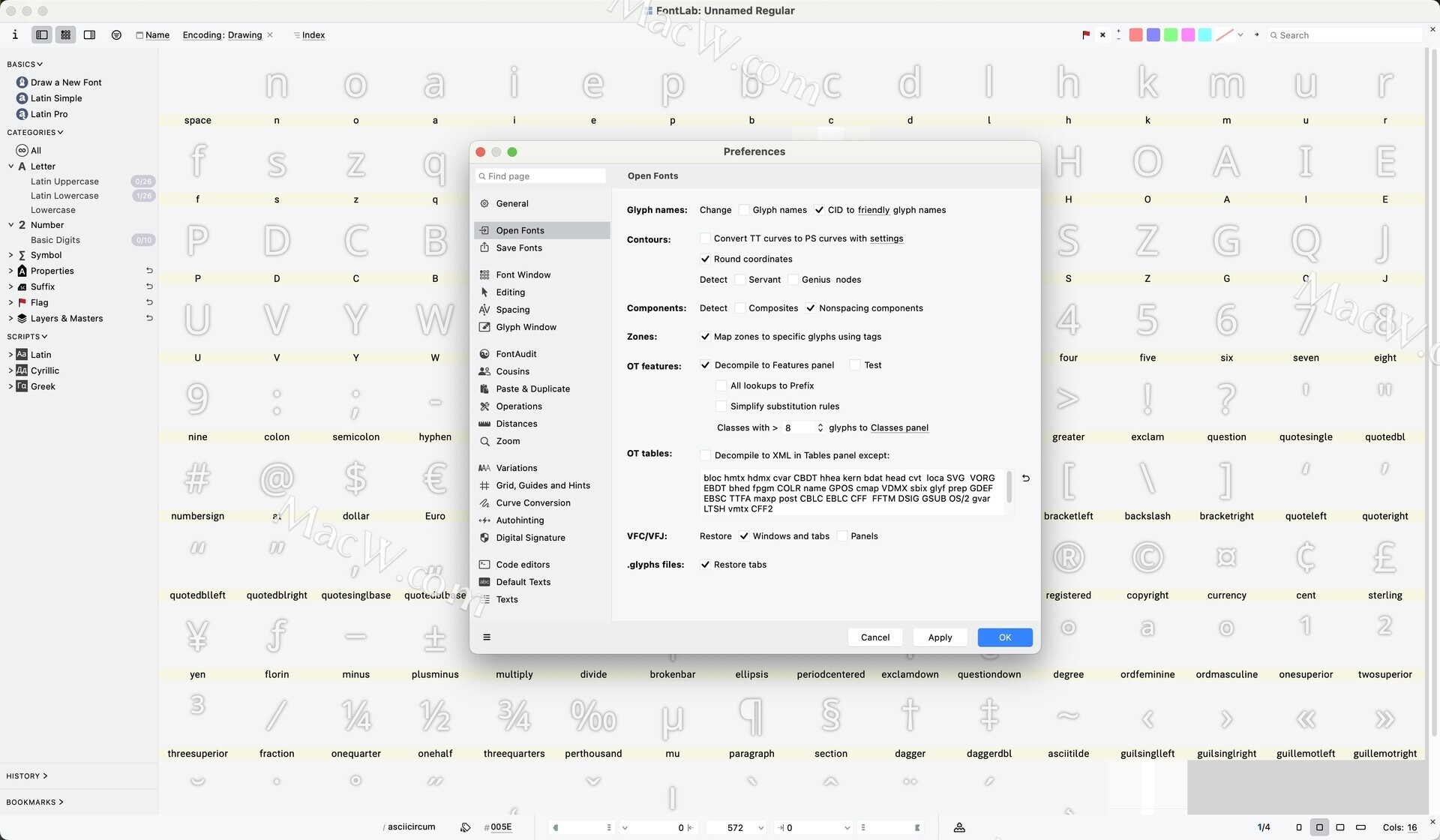Viewport: 1440px width, 840px height.
Task: Enable Detect Servant nodes checkbox
Action: (x=740, y=280)
